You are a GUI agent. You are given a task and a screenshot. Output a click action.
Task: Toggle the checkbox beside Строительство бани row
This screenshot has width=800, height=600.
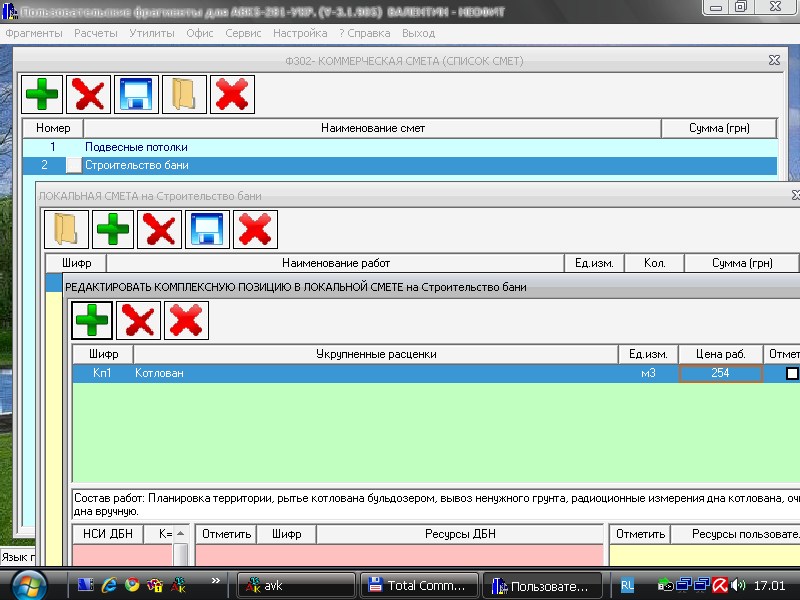(x=74, y=165)
